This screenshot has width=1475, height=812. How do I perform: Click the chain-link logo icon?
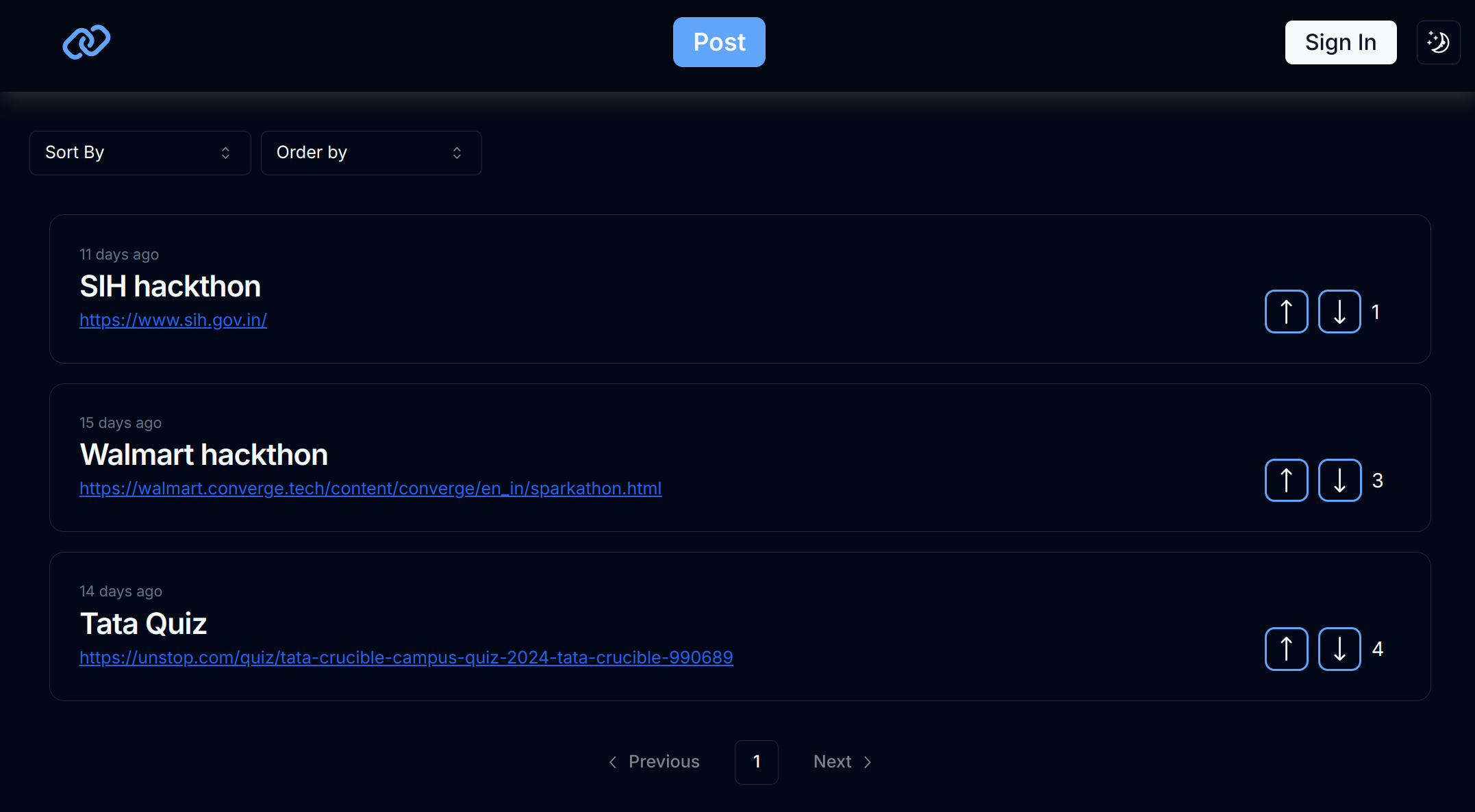pos(86,42)
